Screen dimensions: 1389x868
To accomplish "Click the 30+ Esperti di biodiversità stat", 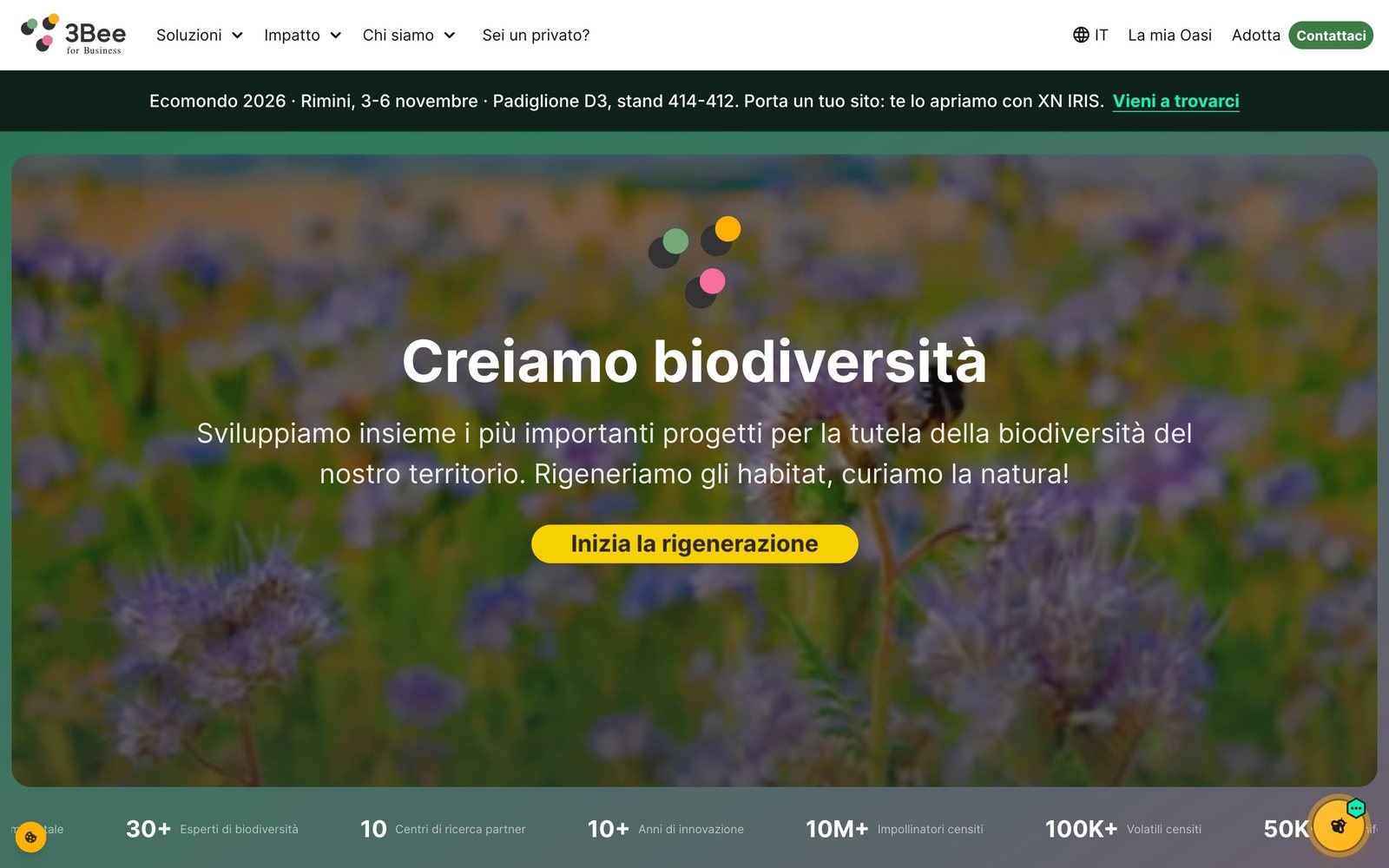I will [x=212, y=829].
